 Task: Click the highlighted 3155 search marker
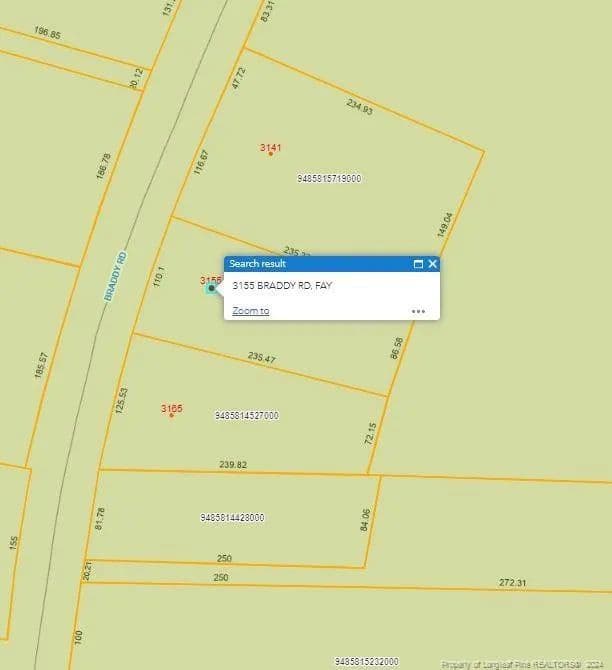coord(211,288)
